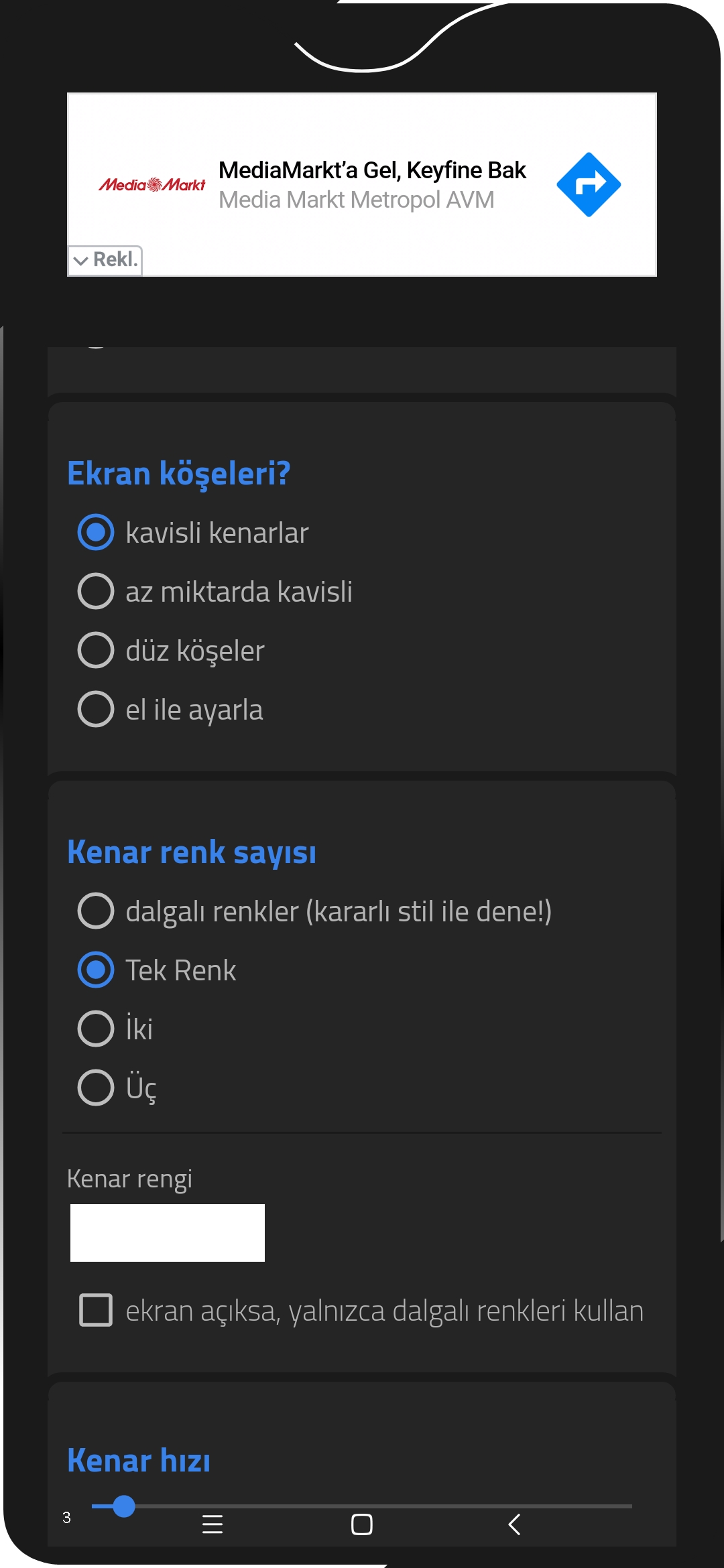The image size is (724, 1568).
Task: Open the white Kenar rengi color swatch
Action: coord(168,1233)
